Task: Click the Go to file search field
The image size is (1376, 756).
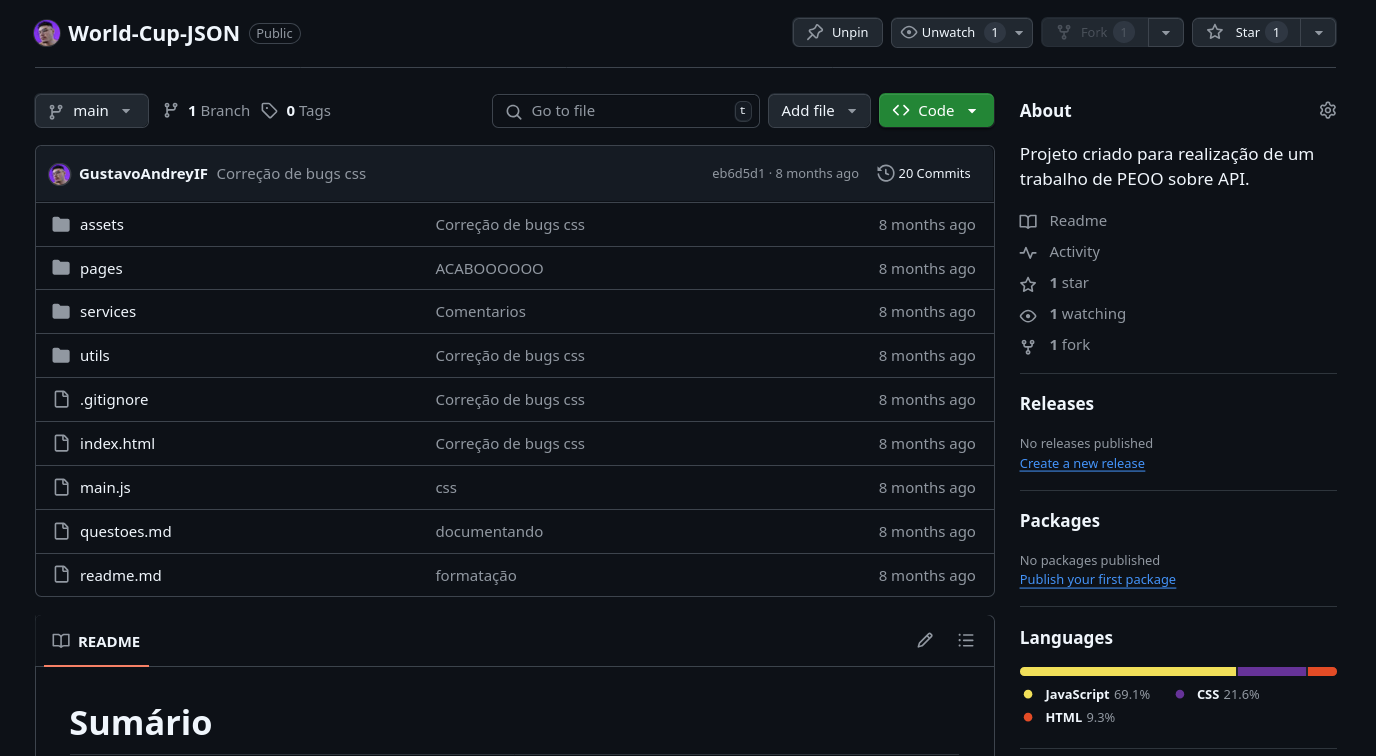Action: coord(625,111)
